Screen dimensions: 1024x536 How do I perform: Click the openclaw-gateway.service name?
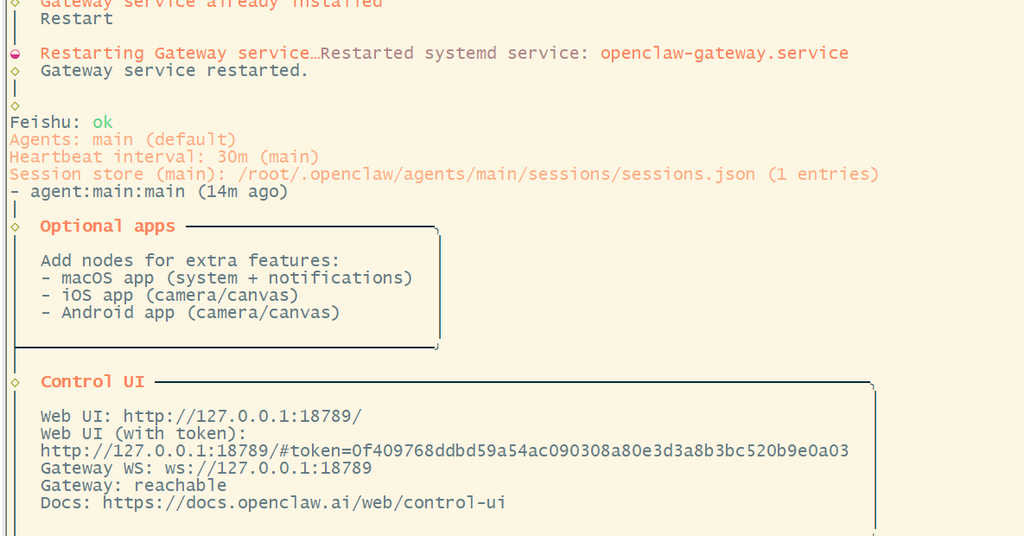724,53
